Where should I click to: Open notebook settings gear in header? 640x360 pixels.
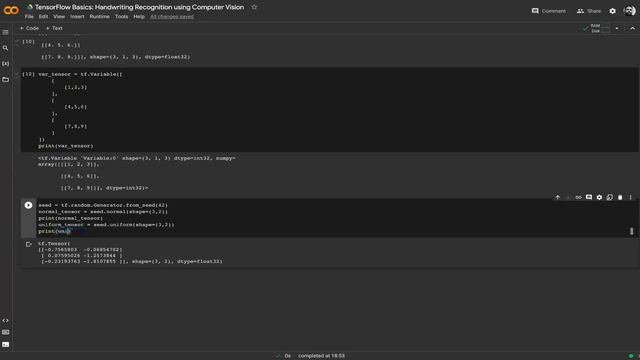(613, 11)
